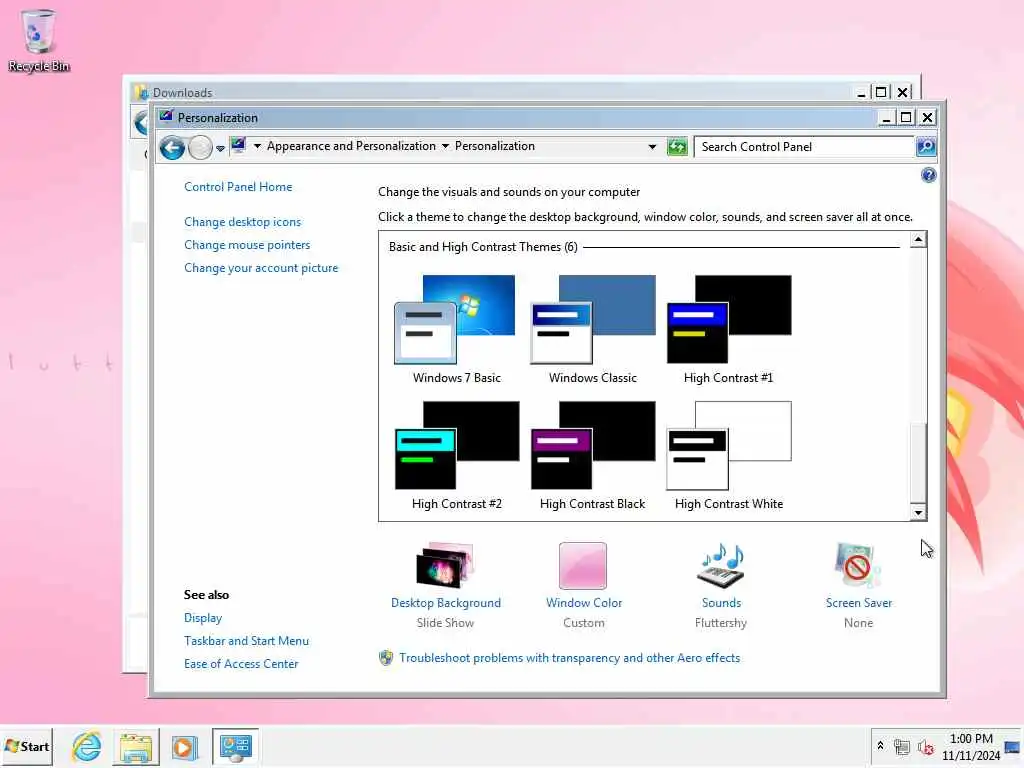
Task: Open recent pages dropdown next to Forward
Action: (221, 148)
